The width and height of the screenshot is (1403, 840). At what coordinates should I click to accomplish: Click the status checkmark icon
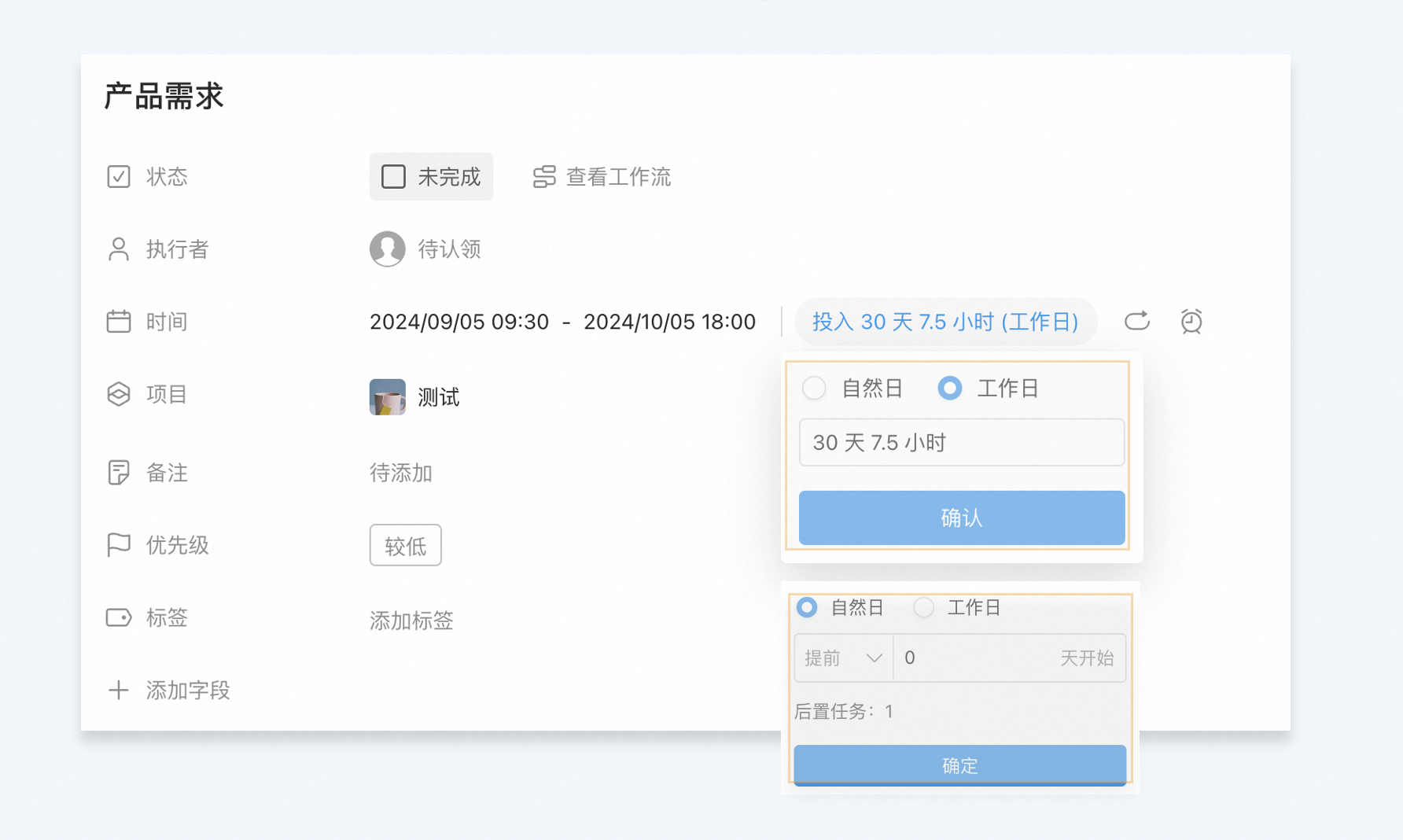[119, 176]
